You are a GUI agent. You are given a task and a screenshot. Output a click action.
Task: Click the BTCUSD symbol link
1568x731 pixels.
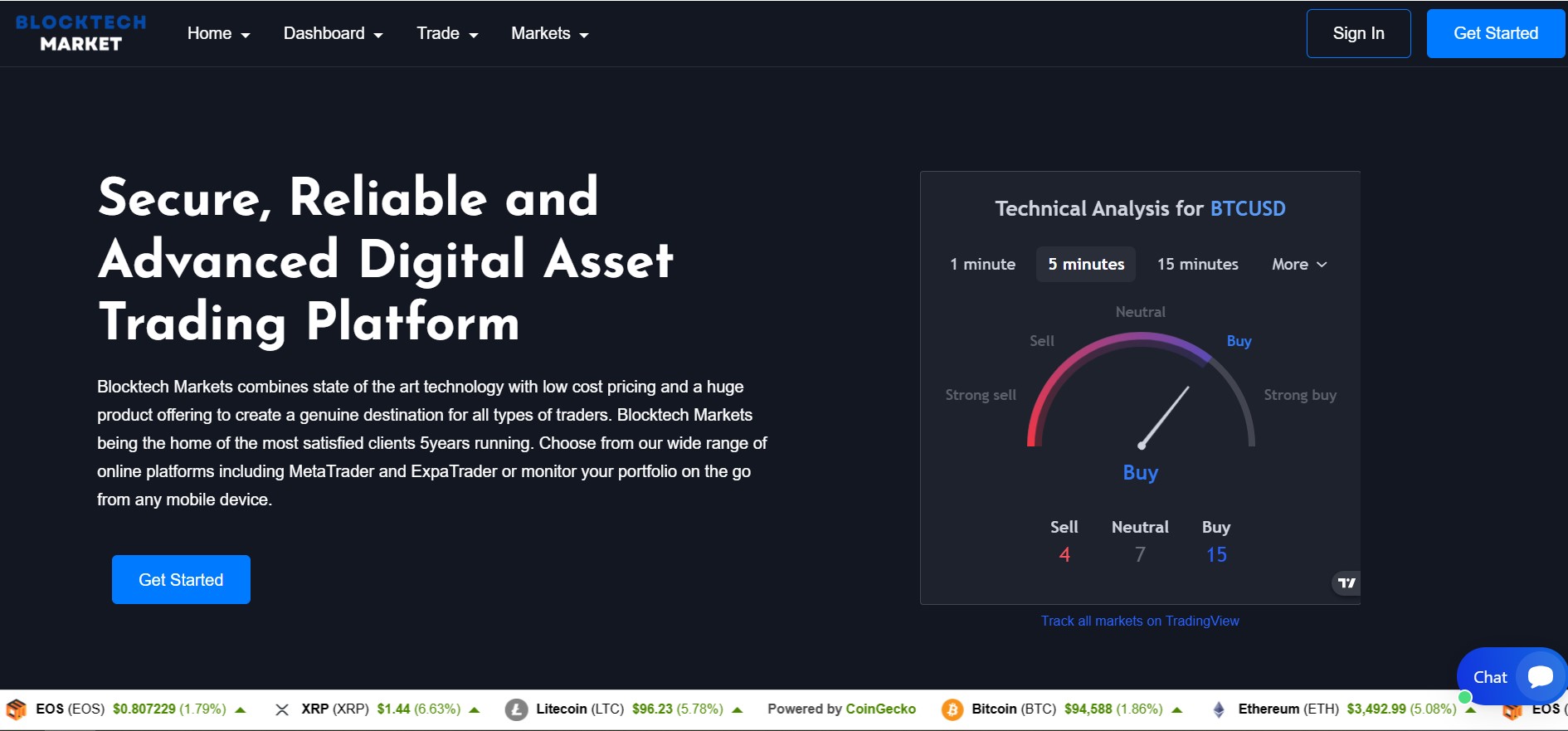coord(1248,208)
